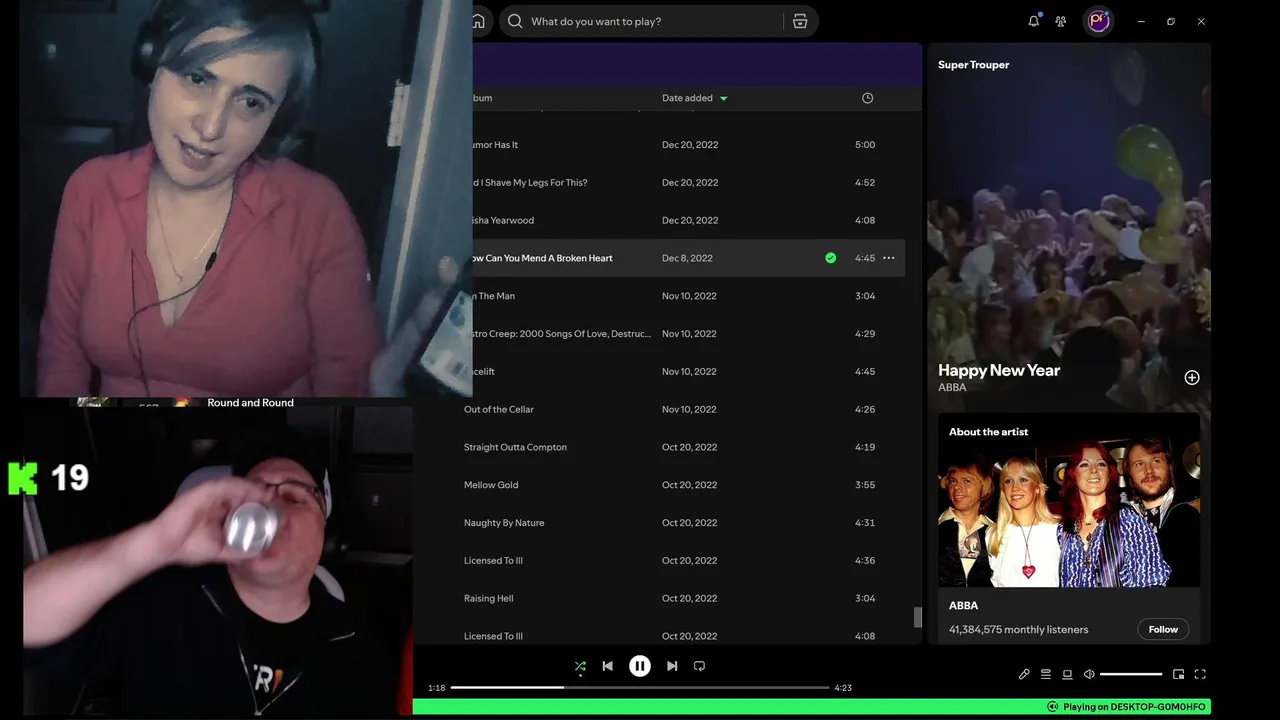Image resolution: width=1280 pixels, height=720 pixels.
Task: Click the Dec 8, 2022 date cell
Action: [x=687, y=258]
